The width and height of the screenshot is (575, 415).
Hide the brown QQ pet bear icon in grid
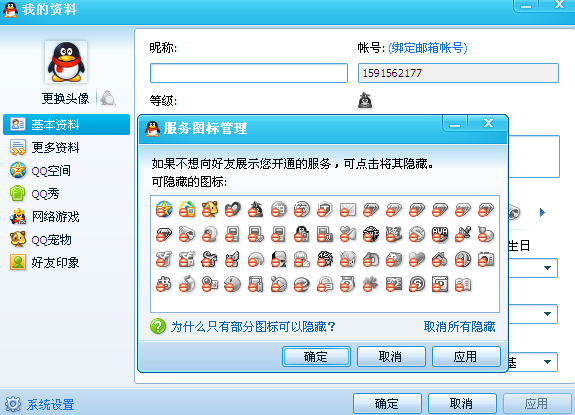[210, 209]
